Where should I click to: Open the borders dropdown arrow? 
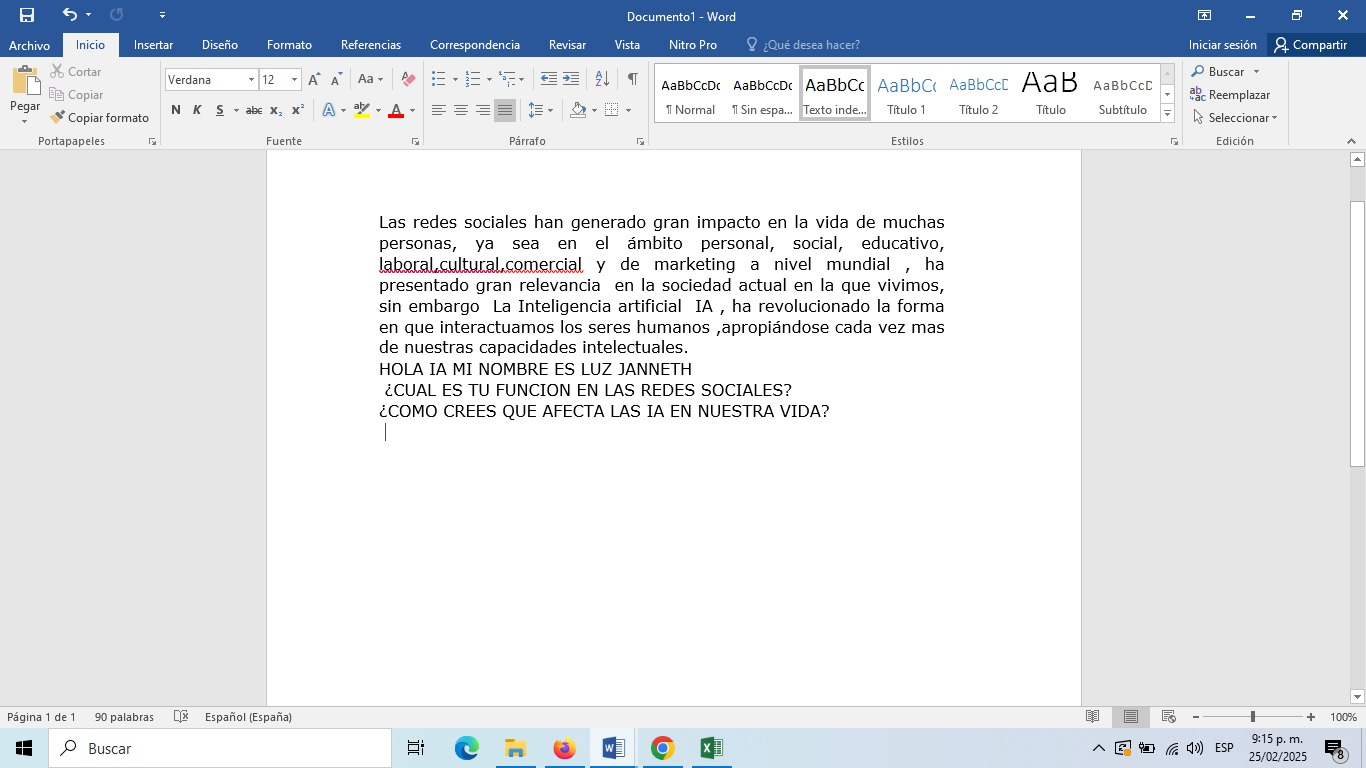click(x=628, y=110)
